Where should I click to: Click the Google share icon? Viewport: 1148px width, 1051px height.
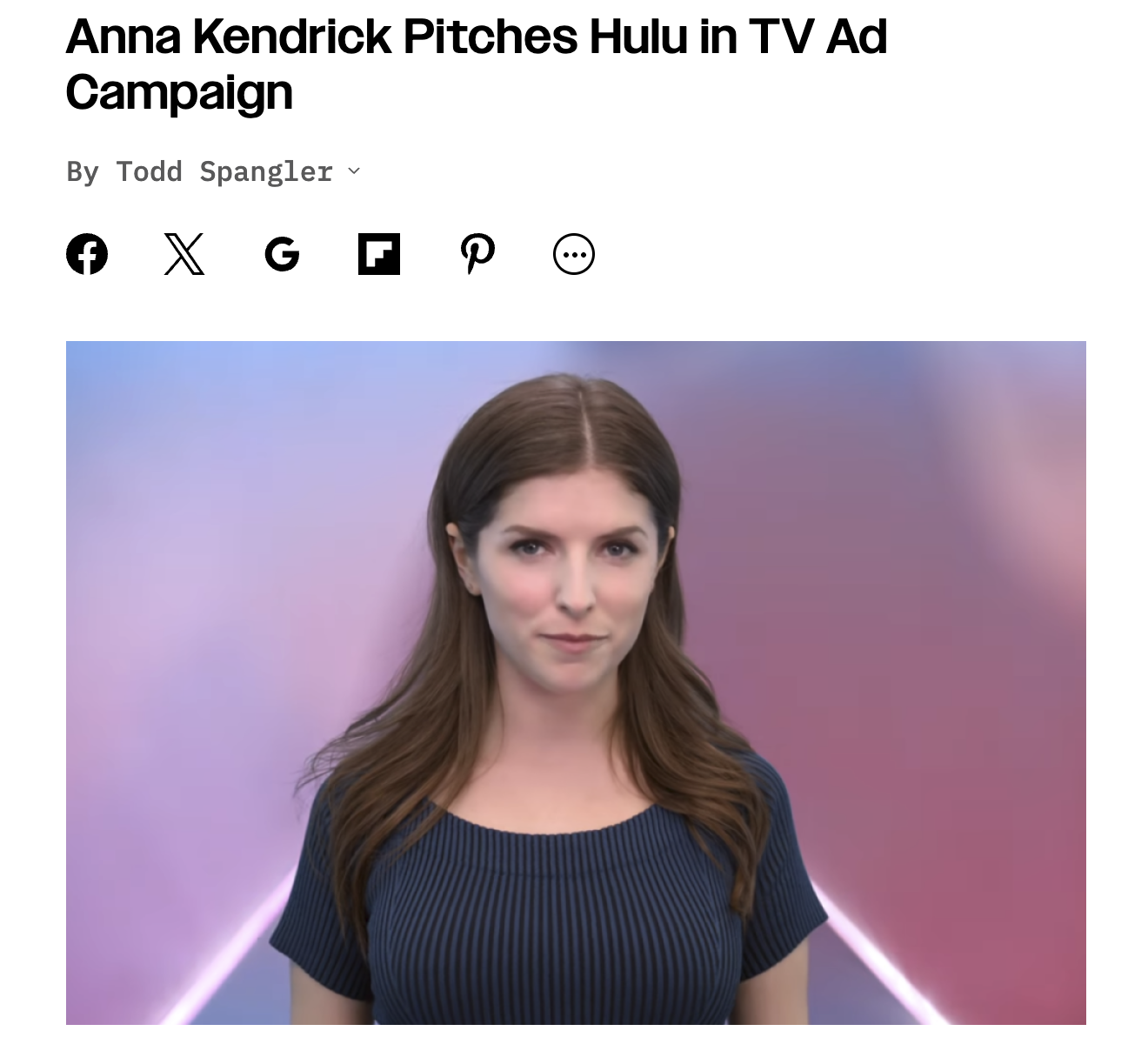282,254
